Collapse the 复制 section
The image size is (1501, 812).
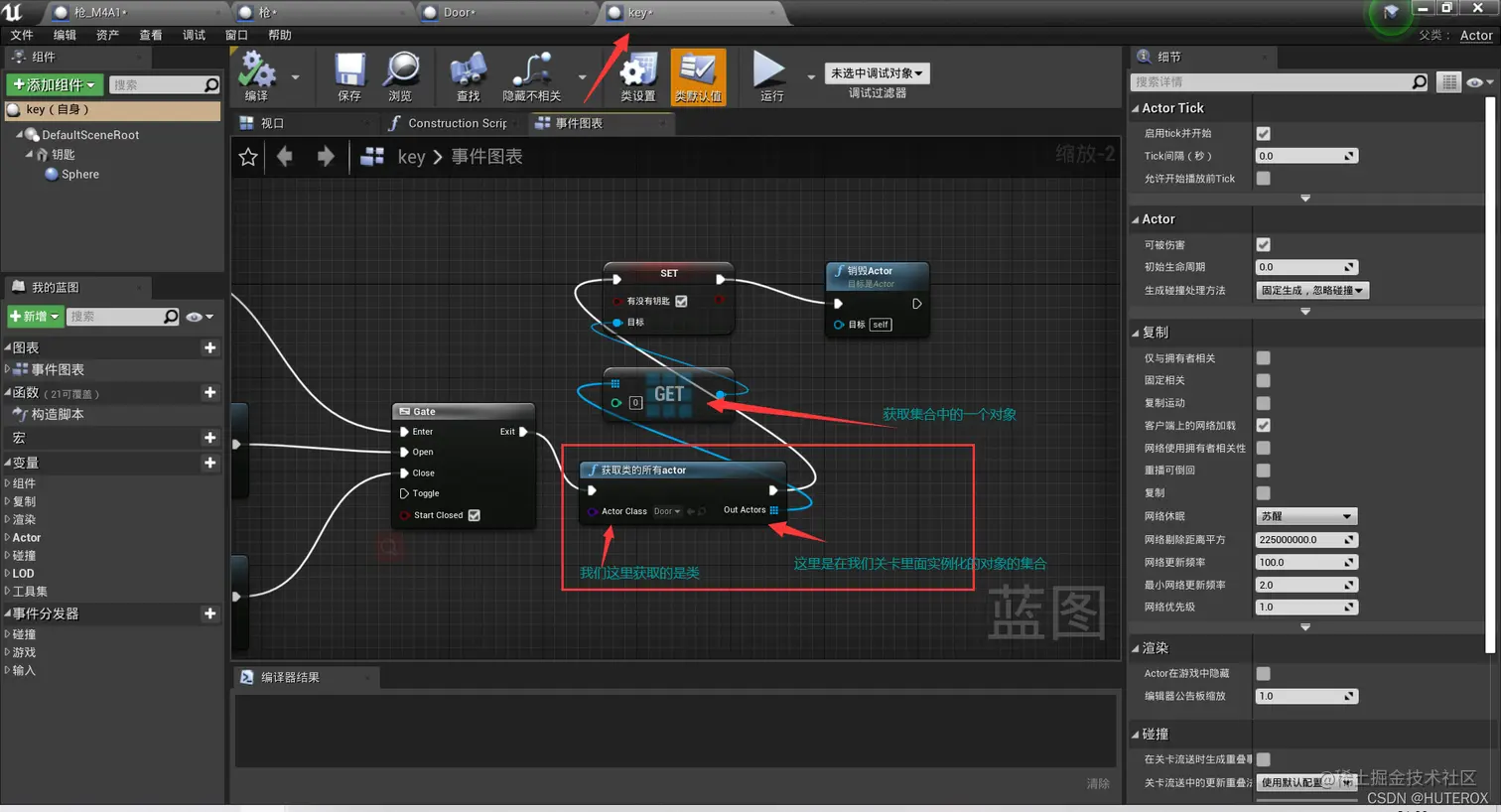pyautogui.click(x=1136, y=333)
